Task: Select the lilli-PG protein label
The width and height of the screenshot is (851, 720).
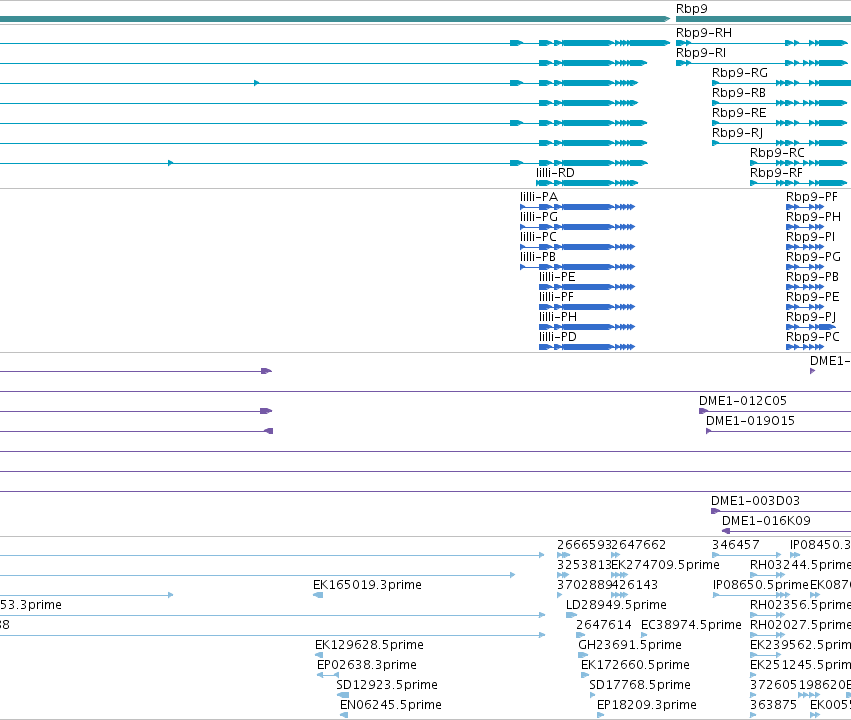Action: [x=539, y=217]
